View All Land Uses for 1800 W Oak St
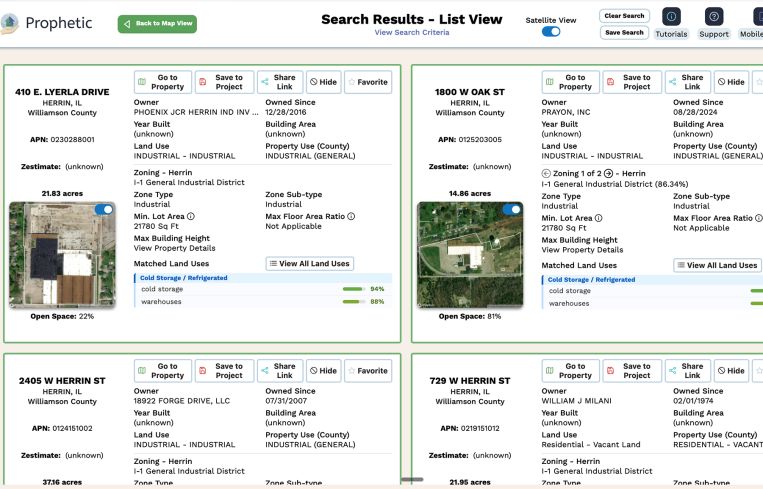Viewport: 763px width, 489px height. tap(717, 265)
